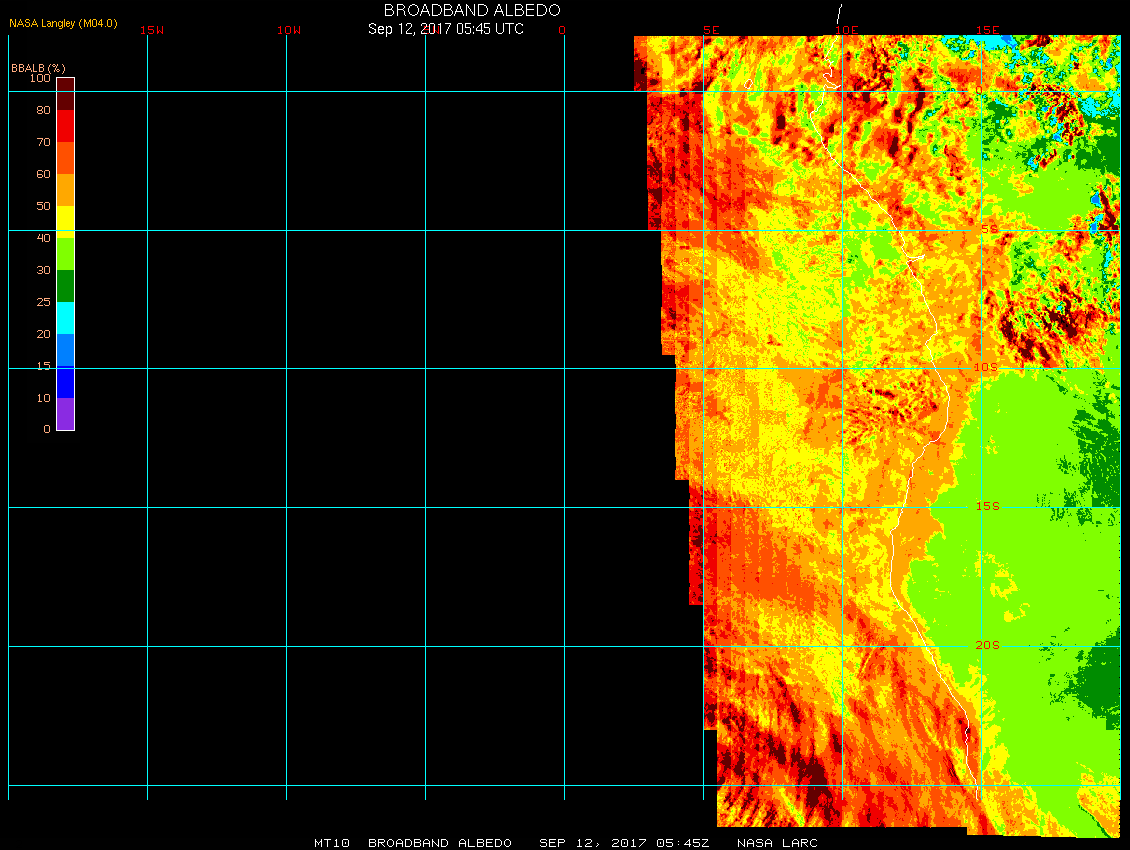
Task: Click the MT10 text in bottom caption
Action: (332, 843)
